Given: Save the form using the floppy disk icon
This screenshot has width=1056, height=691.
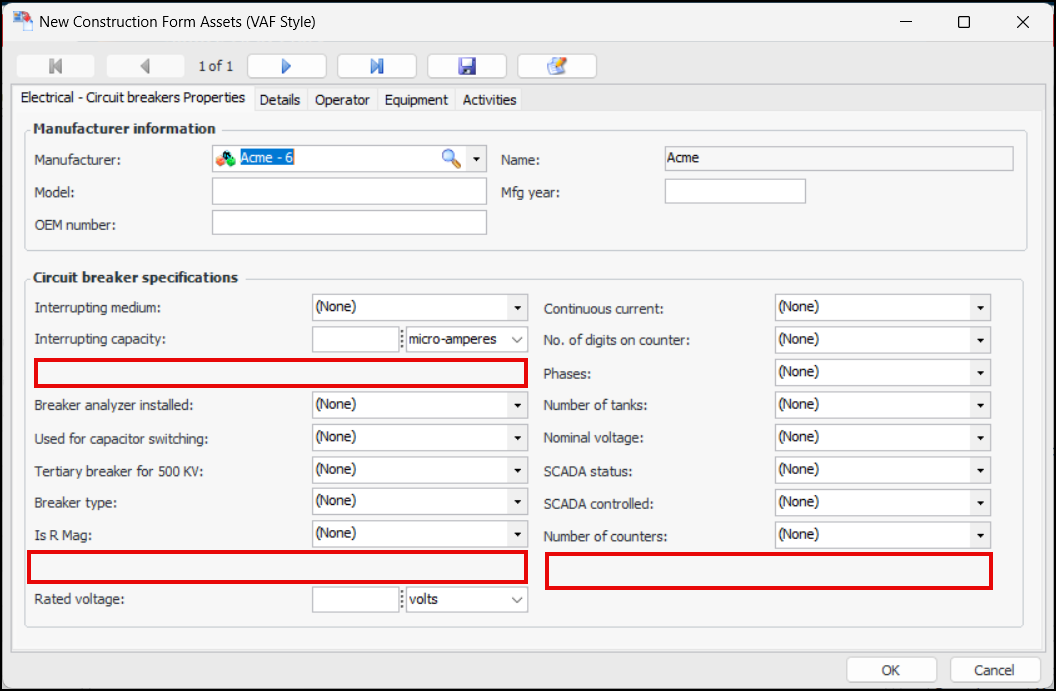Looking at the screenshot, I should [466, 66].
